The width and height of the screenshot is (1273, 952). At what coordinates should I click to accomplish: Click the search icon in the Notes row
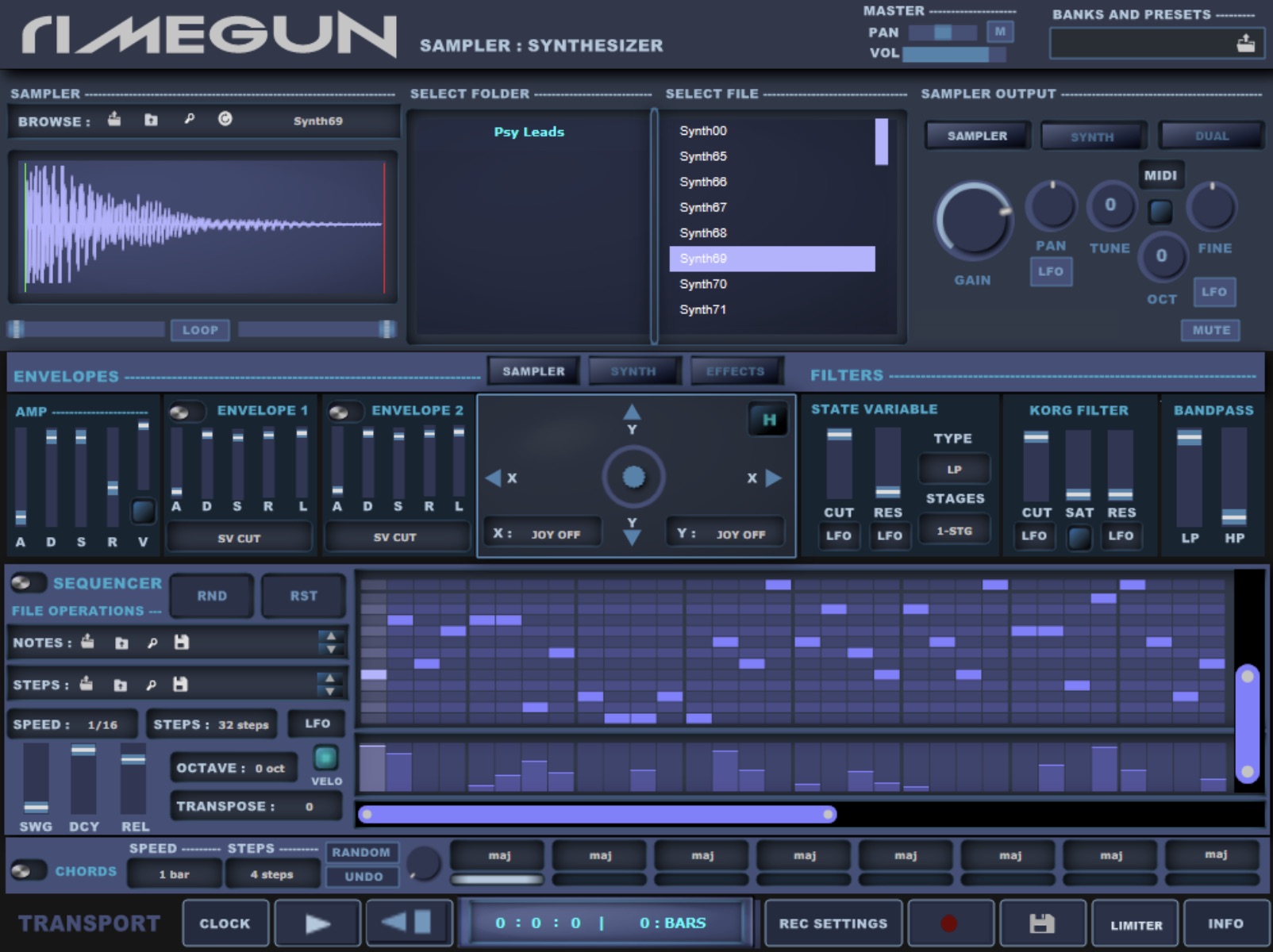(152, 643)
